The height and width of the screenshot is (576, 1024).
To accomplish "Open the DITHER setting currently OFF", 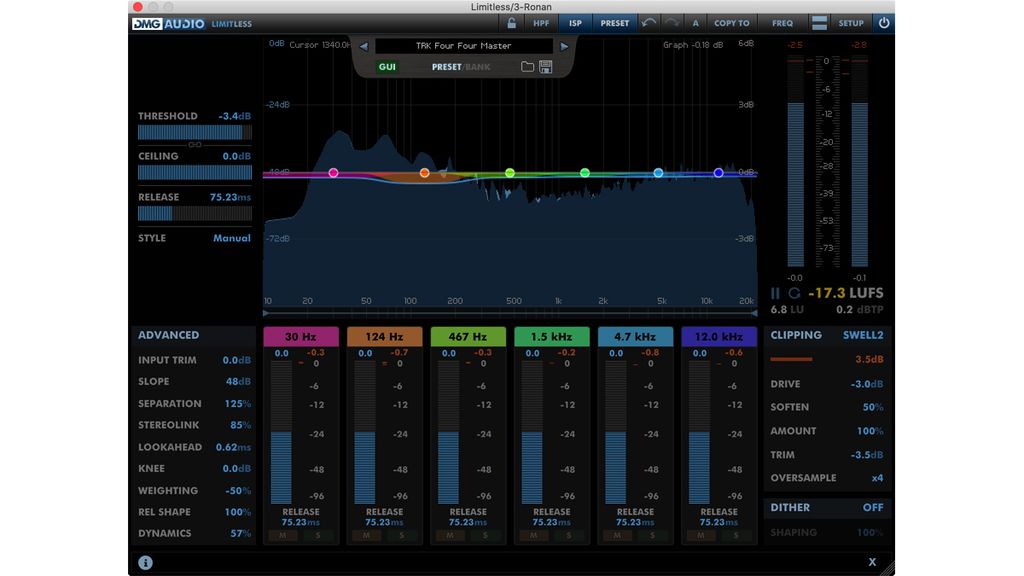I will (x=872, y=507).
